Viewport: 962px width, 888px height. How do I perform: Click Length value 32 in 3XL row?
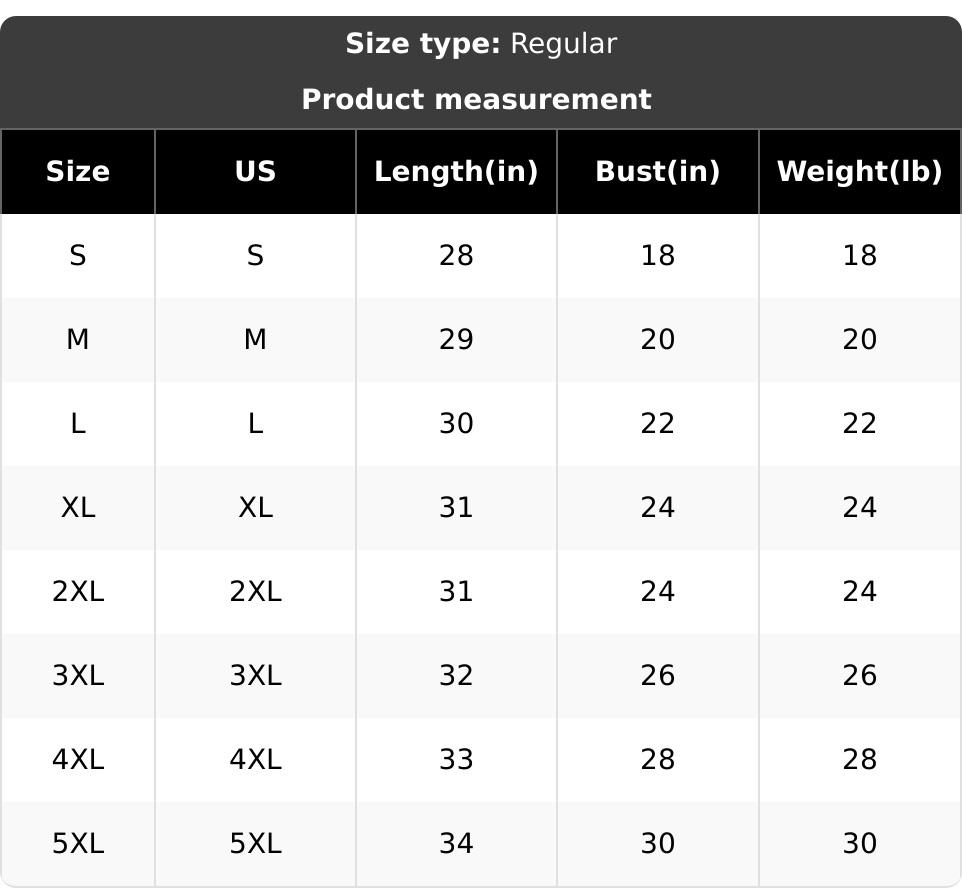pyautogui.click(x=456, y=676)
